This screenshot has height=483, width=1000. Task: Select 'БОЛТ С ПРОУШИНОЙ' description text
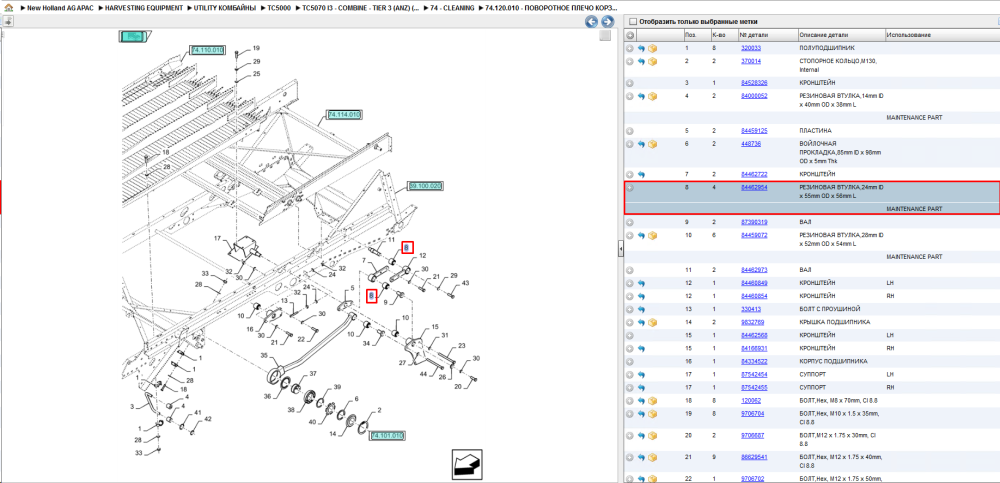pos(828,309)
